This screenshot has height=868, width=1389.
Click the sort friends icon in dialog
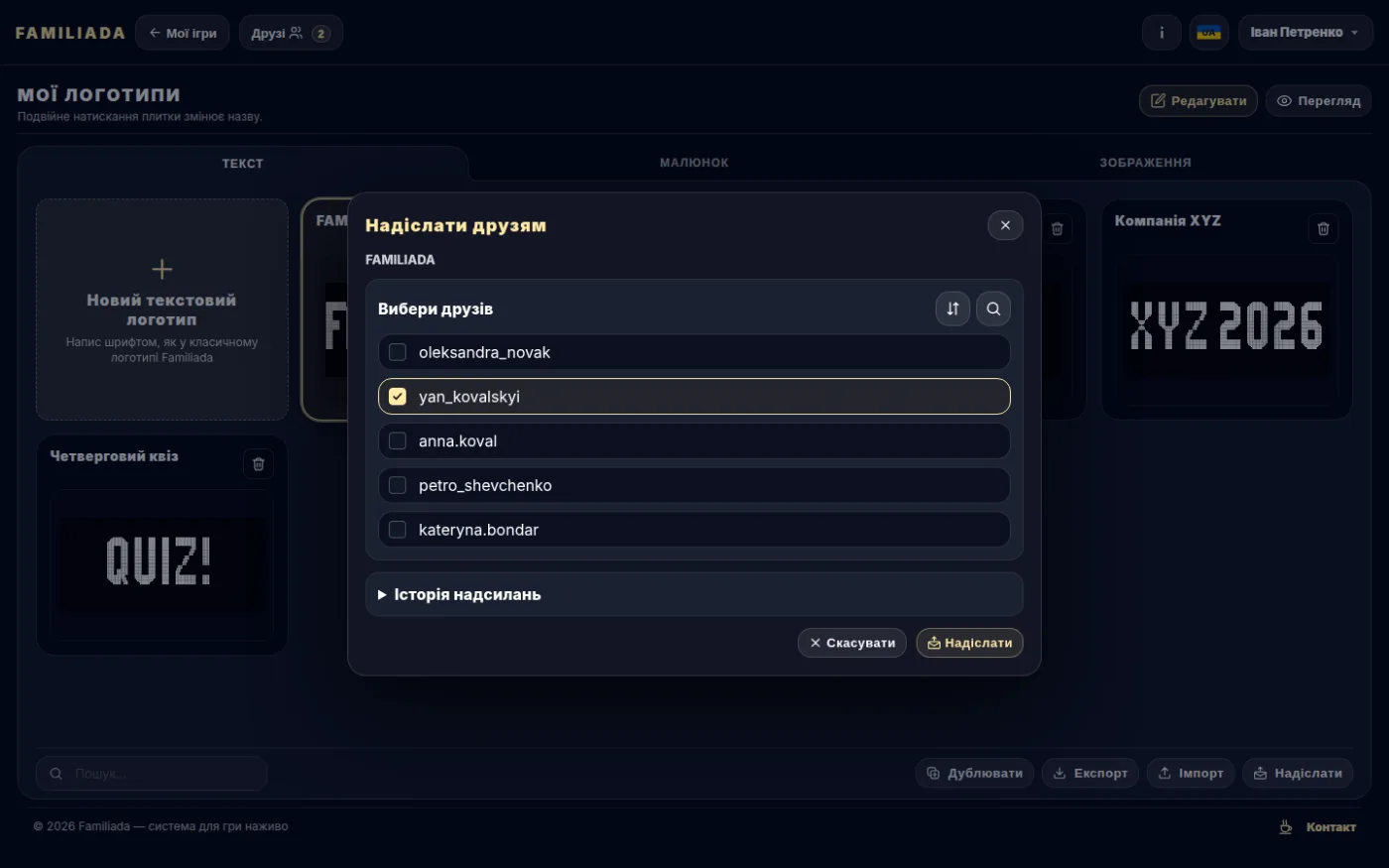[952, 309]
